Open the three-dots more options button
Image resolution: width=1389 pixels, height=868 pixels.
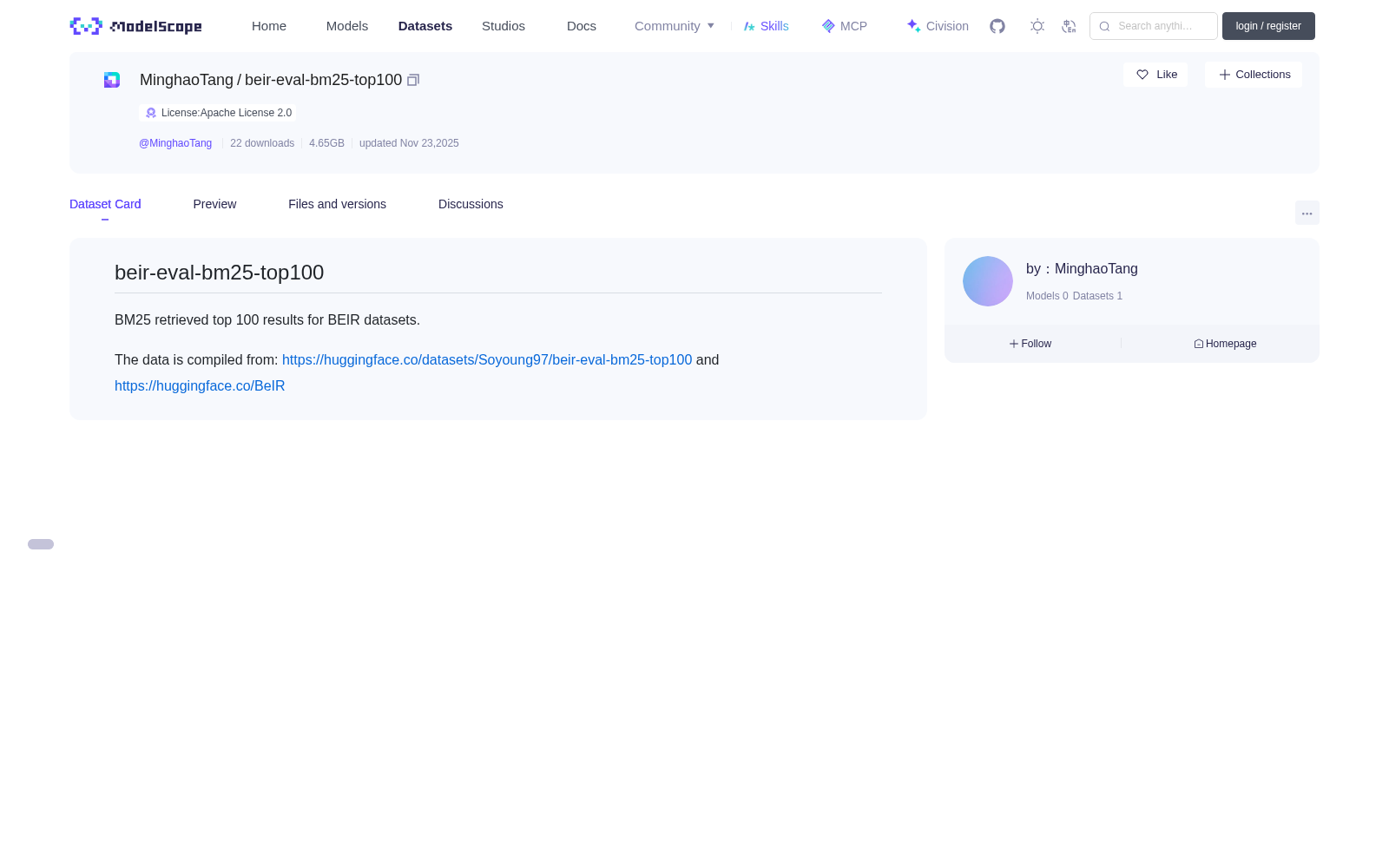pos(1307,213)
